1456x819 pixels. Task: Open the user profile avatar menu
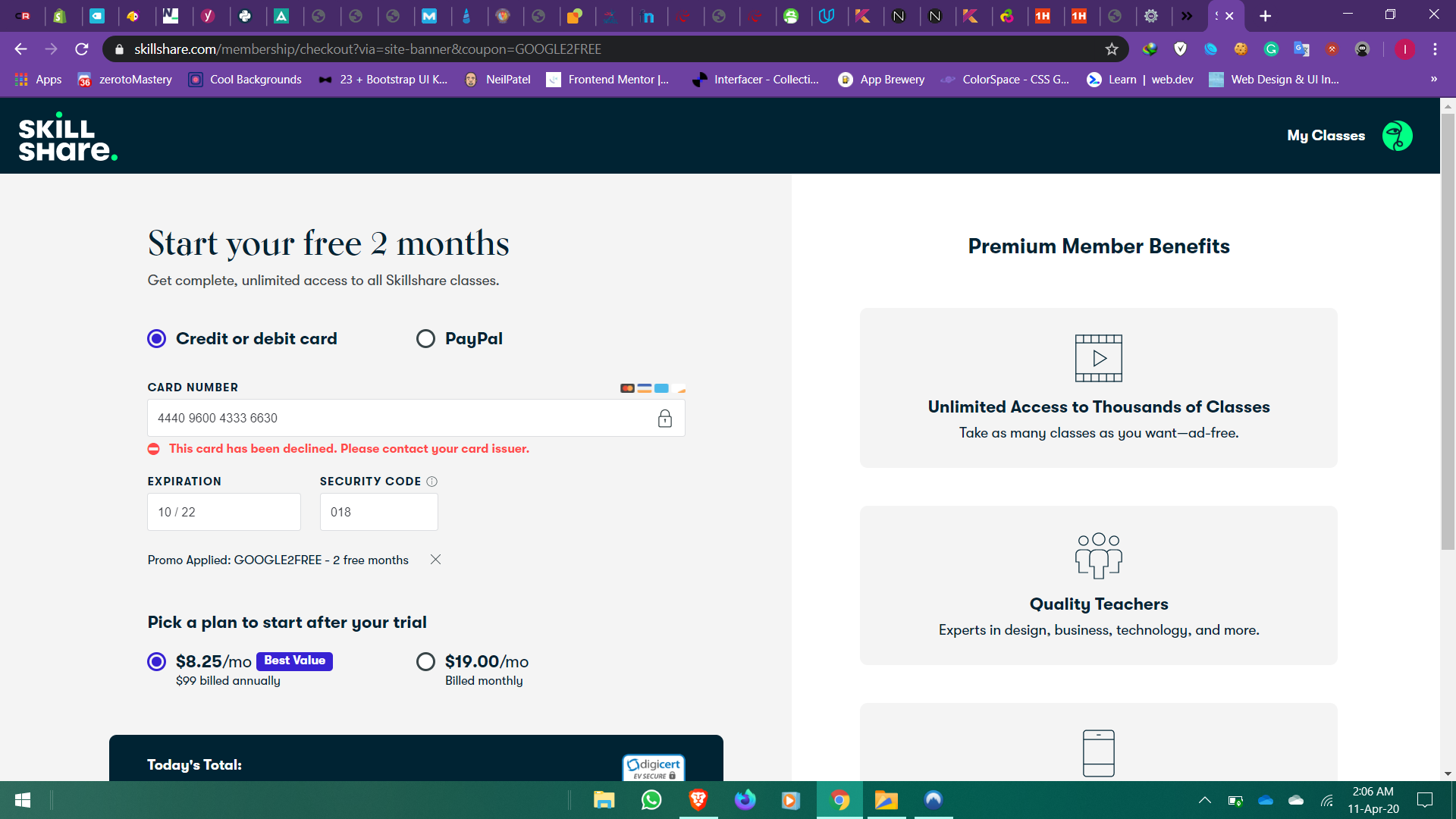[x=1397, y=136]
